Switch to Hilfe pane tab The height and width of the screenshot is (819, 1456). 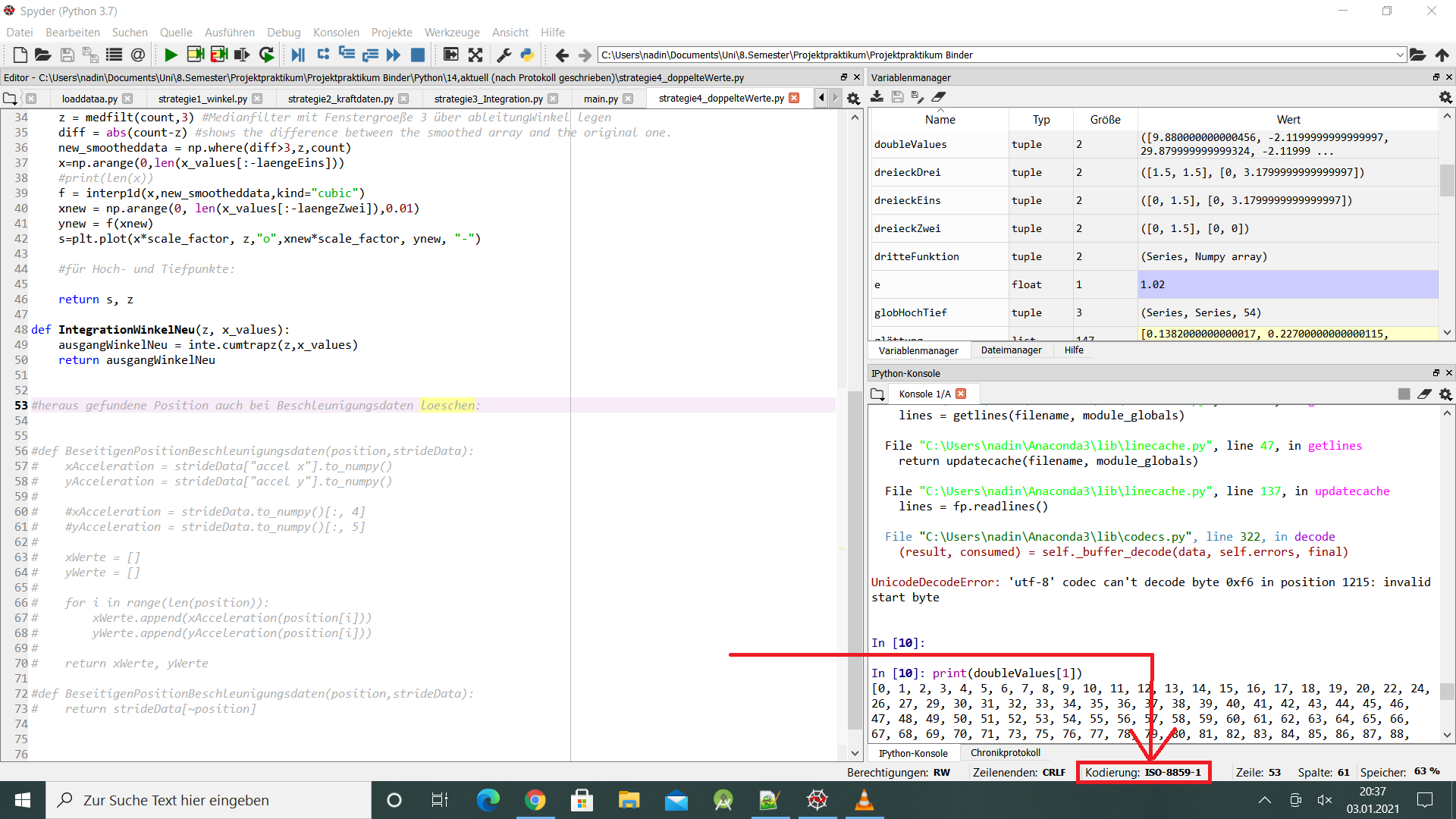pyautogui.click(x=1074, y=350)
